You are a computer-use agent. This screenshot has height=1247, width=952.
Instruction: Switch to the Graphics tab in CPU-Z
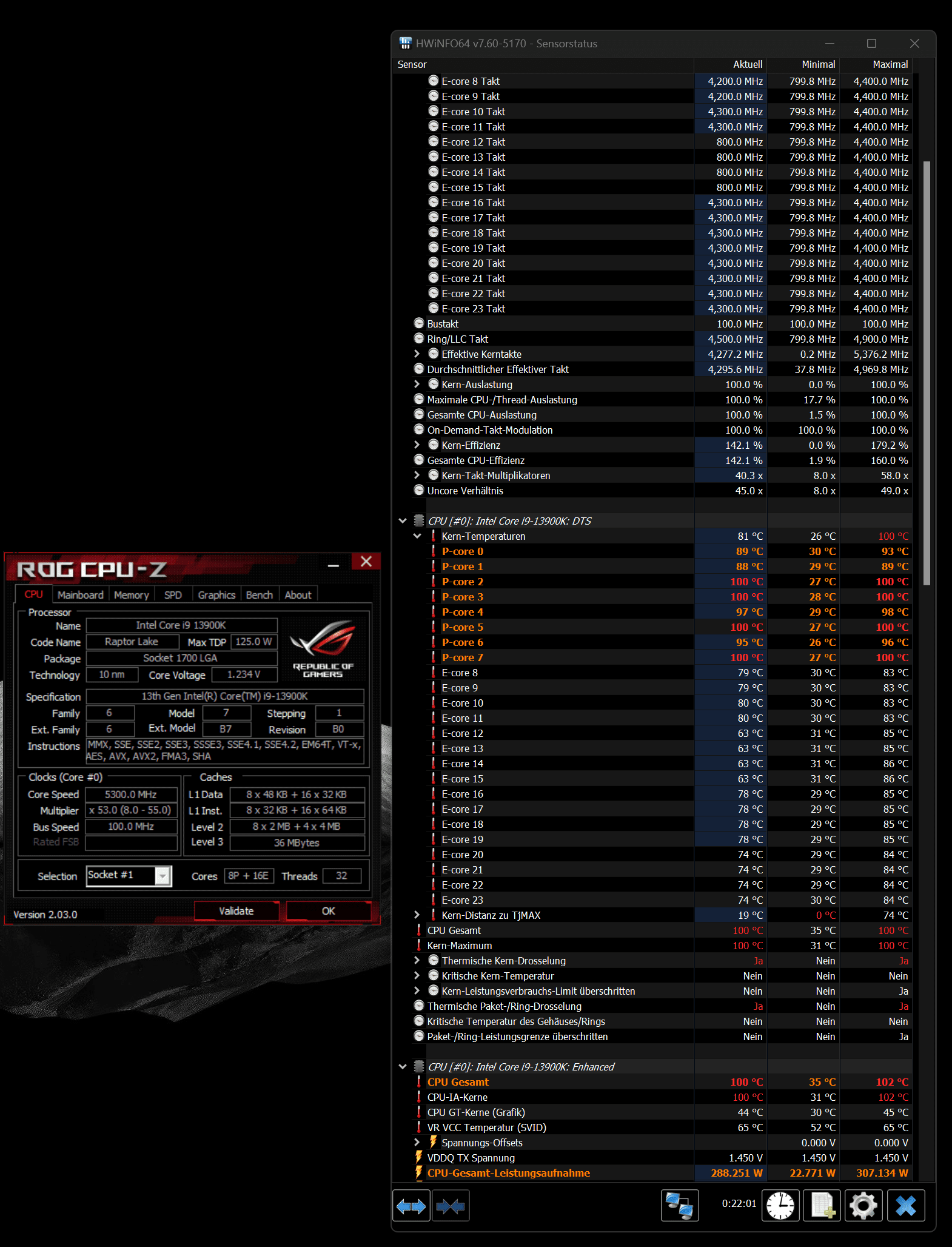(x=216, y=595)
